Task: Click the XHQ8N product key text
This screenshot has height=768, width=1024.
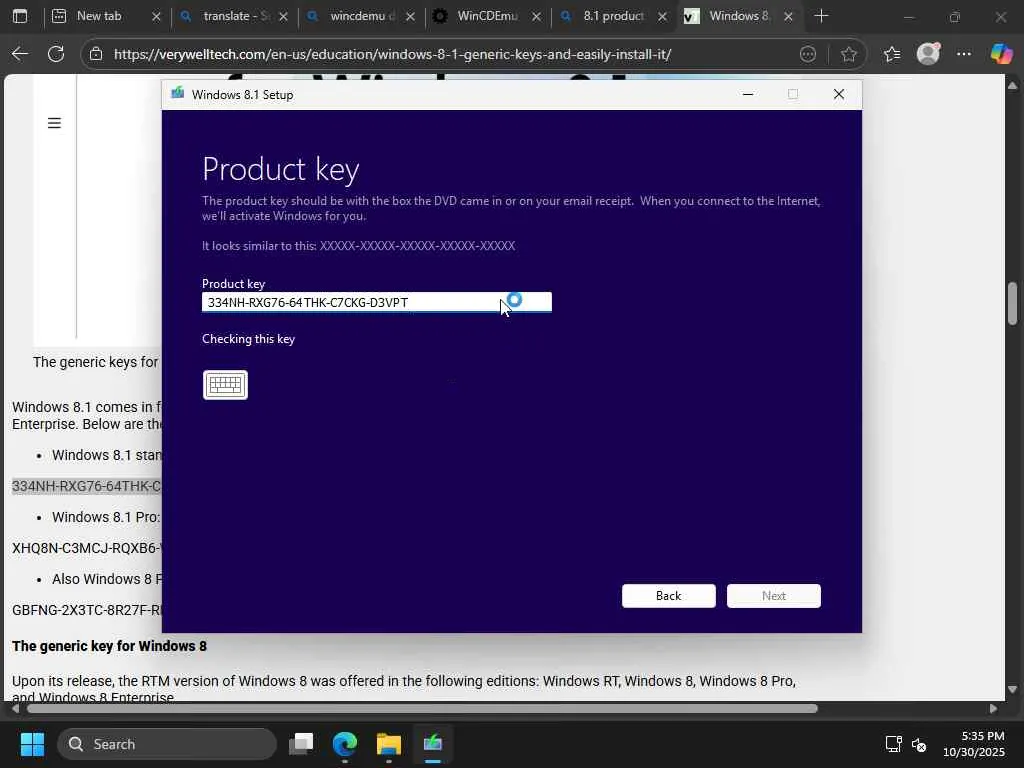Action: point(86,548)
